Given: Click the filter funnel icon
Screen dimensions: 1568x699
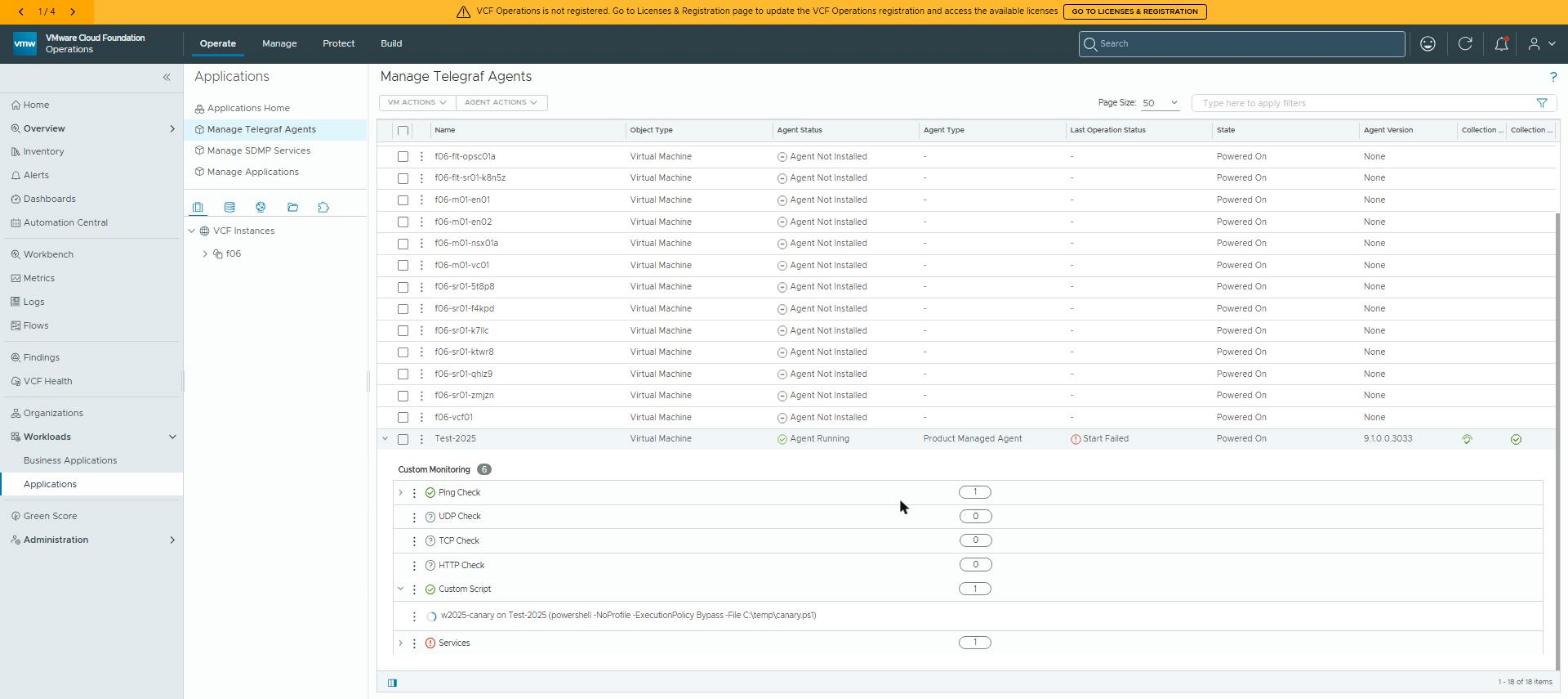Looking at the screenshot, I should pyautogui.click(x=1541, y=103).
